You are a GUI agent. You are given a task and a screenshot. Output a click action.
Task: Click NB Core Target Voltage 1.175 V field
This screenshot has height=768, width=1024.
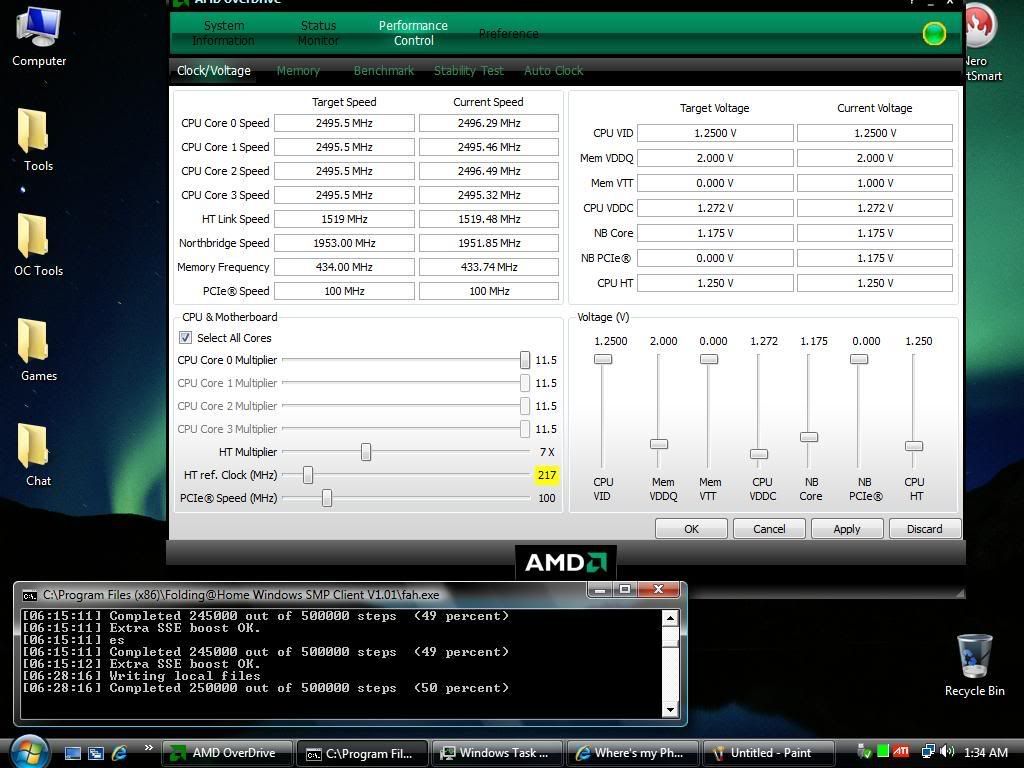click(x=715, y=233)
